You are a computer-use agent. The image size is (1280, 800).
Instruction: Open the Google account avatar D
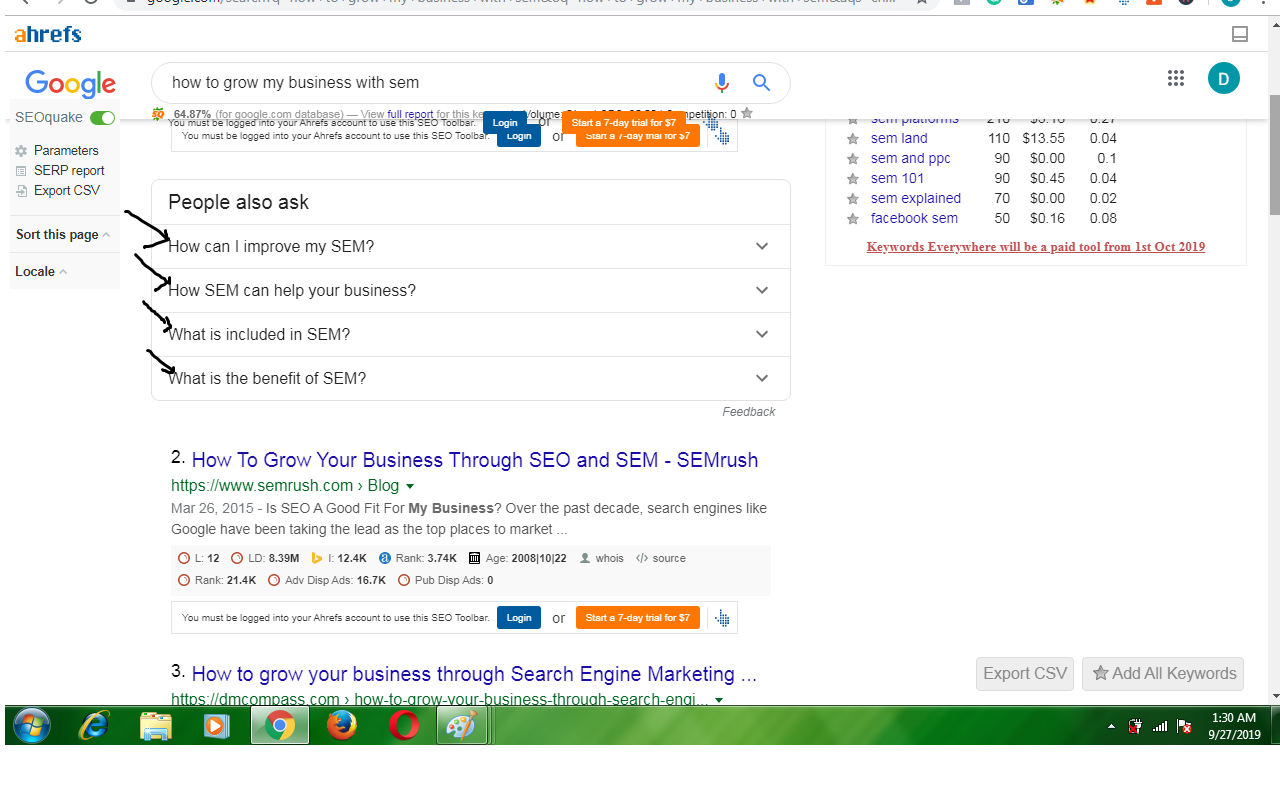tap(1224, 78)
